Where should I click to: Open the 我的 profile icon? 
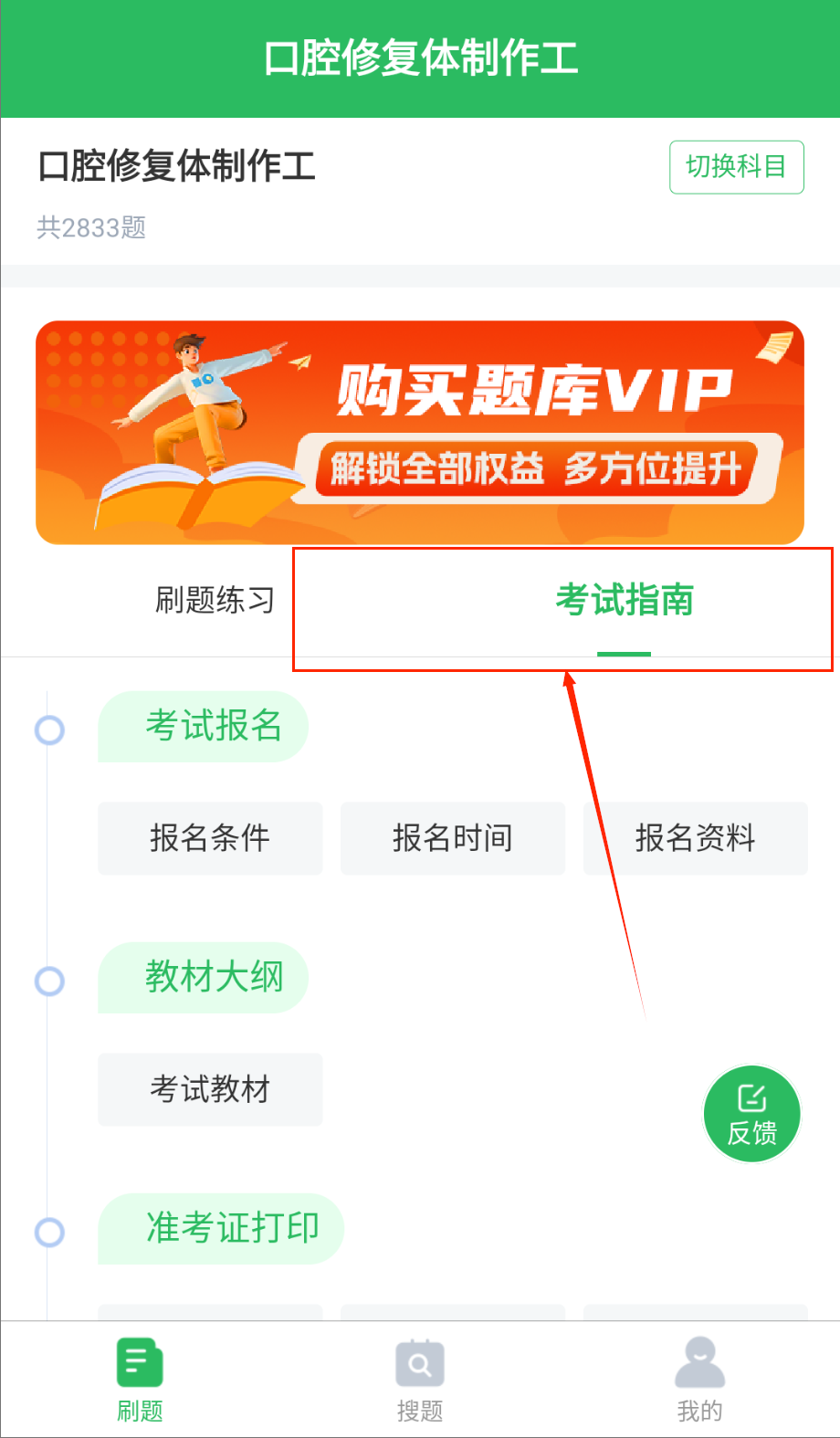pyautogui.click(x=699, y=1362)
